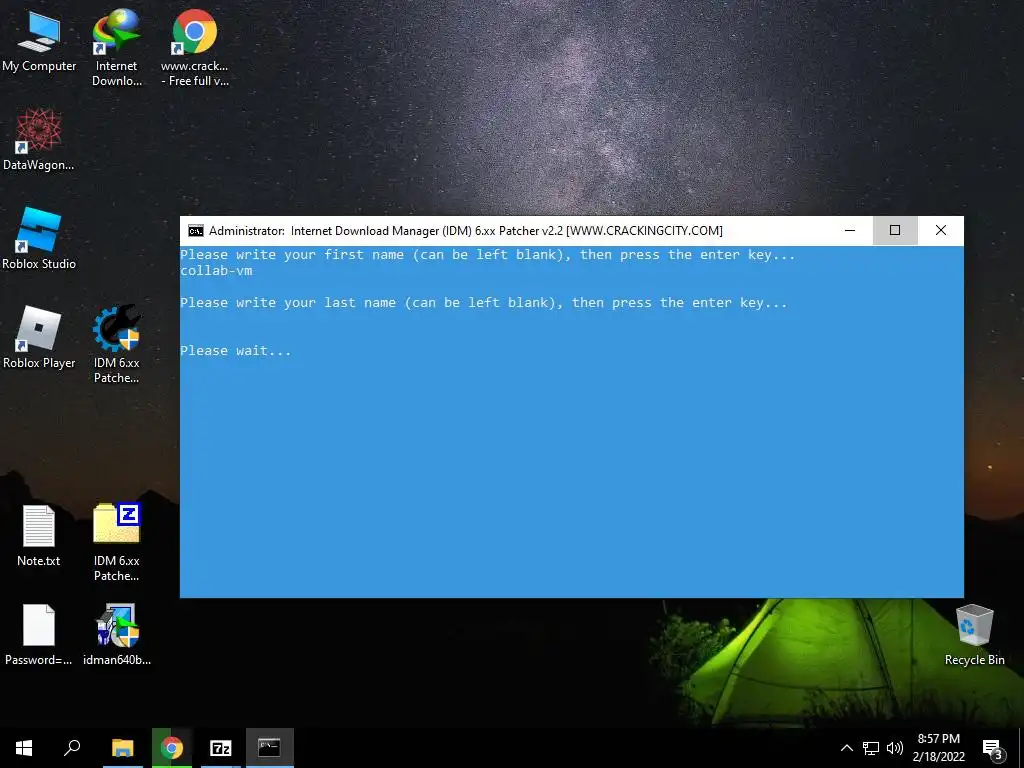The image size is (1024, 768).
Task: Select the My Computer desktop icon
Action: (39, 41)
